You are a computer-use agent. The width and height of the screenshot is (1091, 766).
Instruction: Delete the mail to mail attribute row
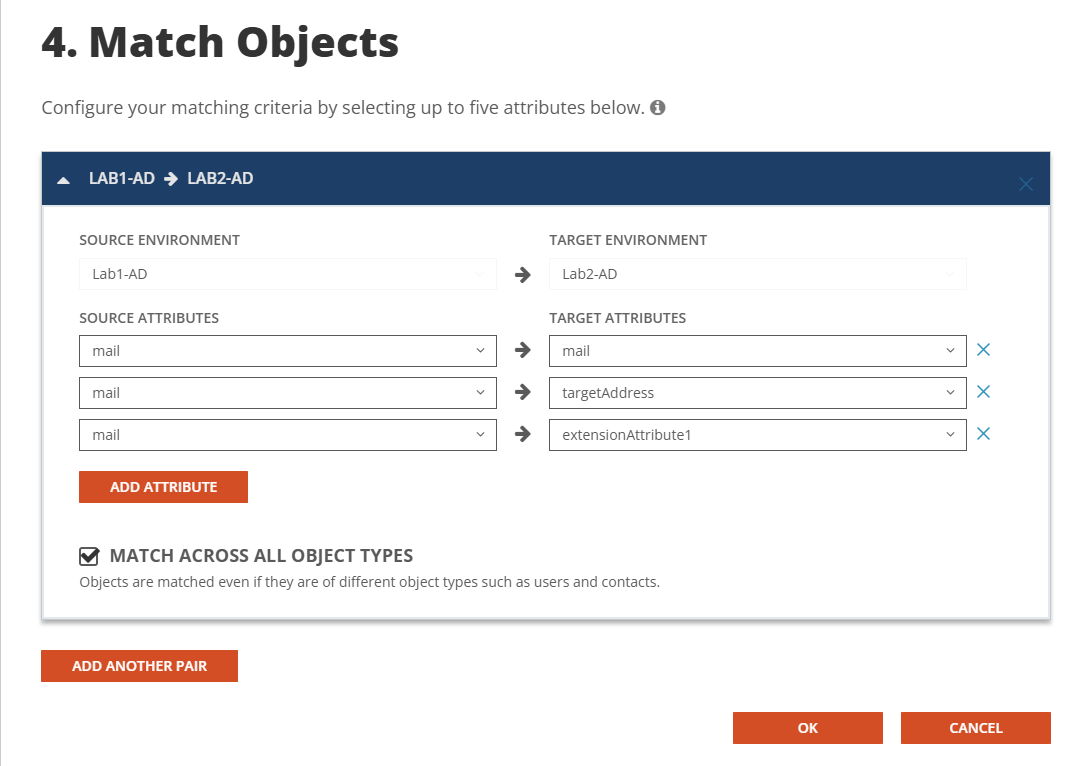point(983,350)
